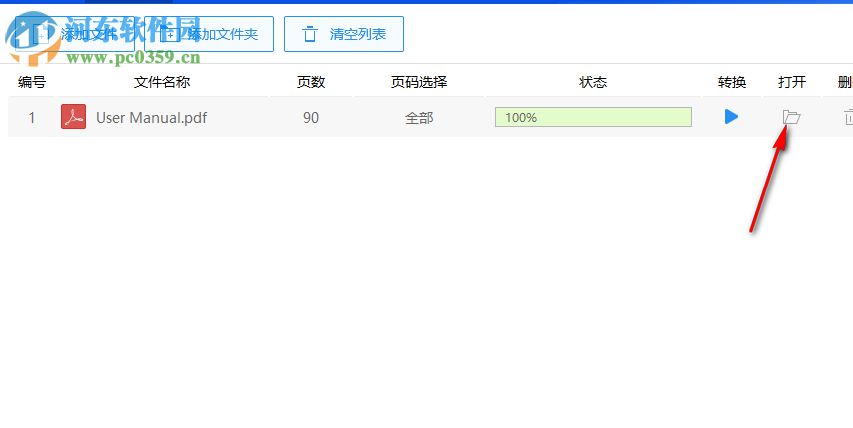Image resolution: width=853 pixels, height=428 pixels.
Task: Click the 状态 column header
Action: (593, 82)
